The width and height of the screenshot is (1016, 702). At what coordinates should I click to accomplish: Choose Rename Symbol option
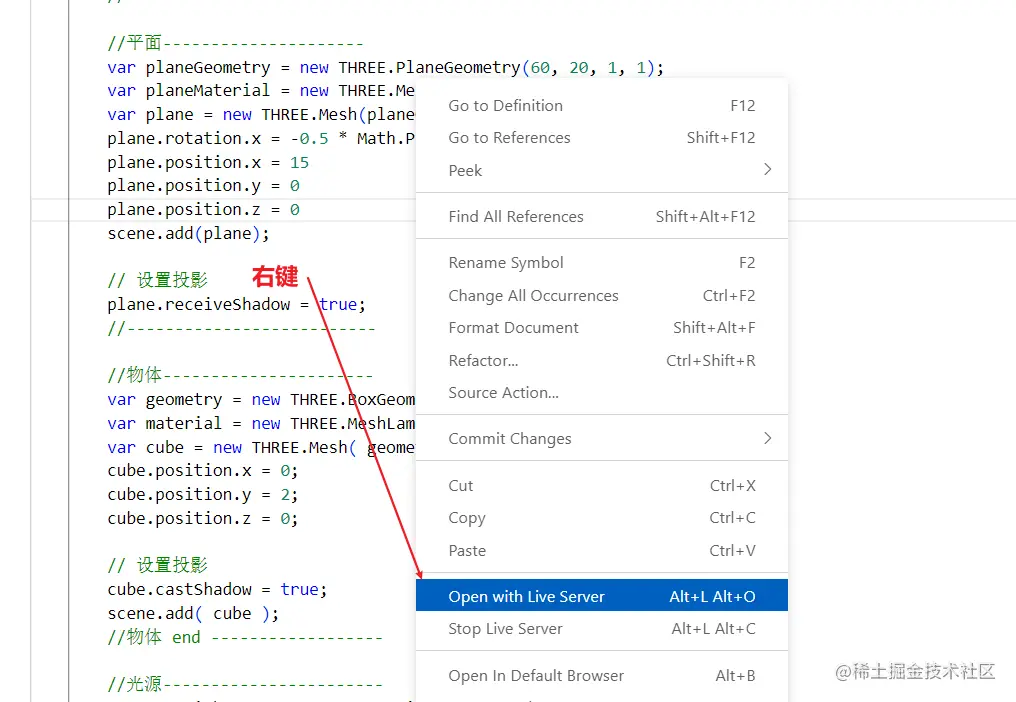(601, 263)
